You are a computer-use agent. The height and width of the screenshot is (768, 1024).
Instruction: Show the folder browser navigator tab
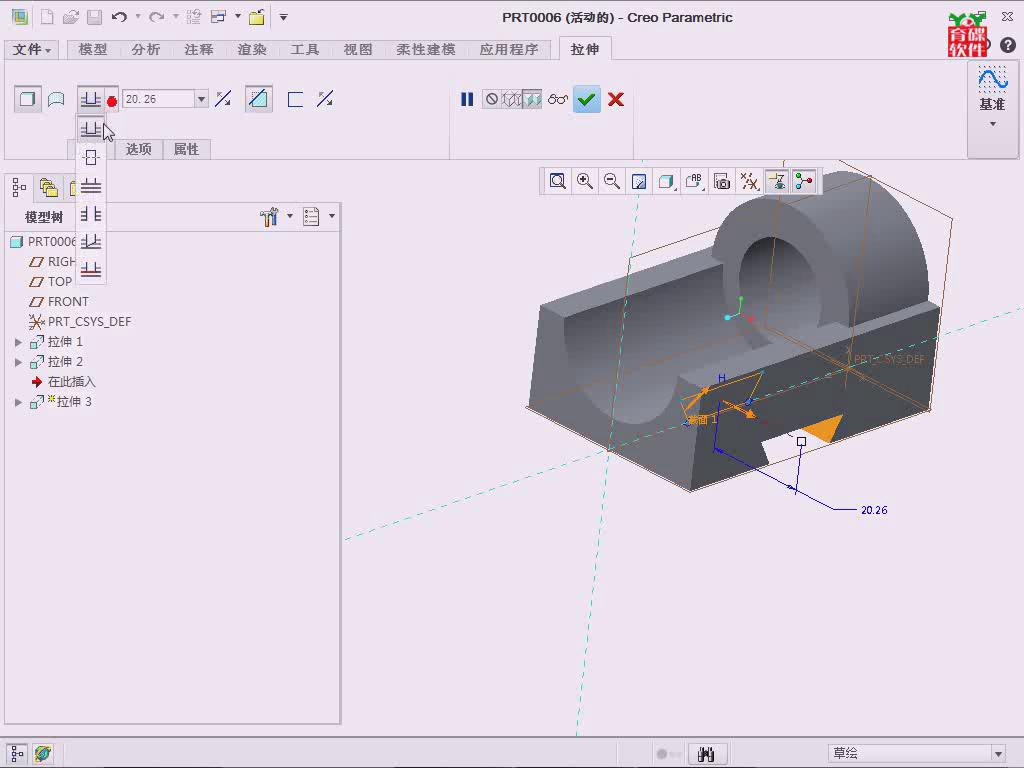click(x=49, y=188)
